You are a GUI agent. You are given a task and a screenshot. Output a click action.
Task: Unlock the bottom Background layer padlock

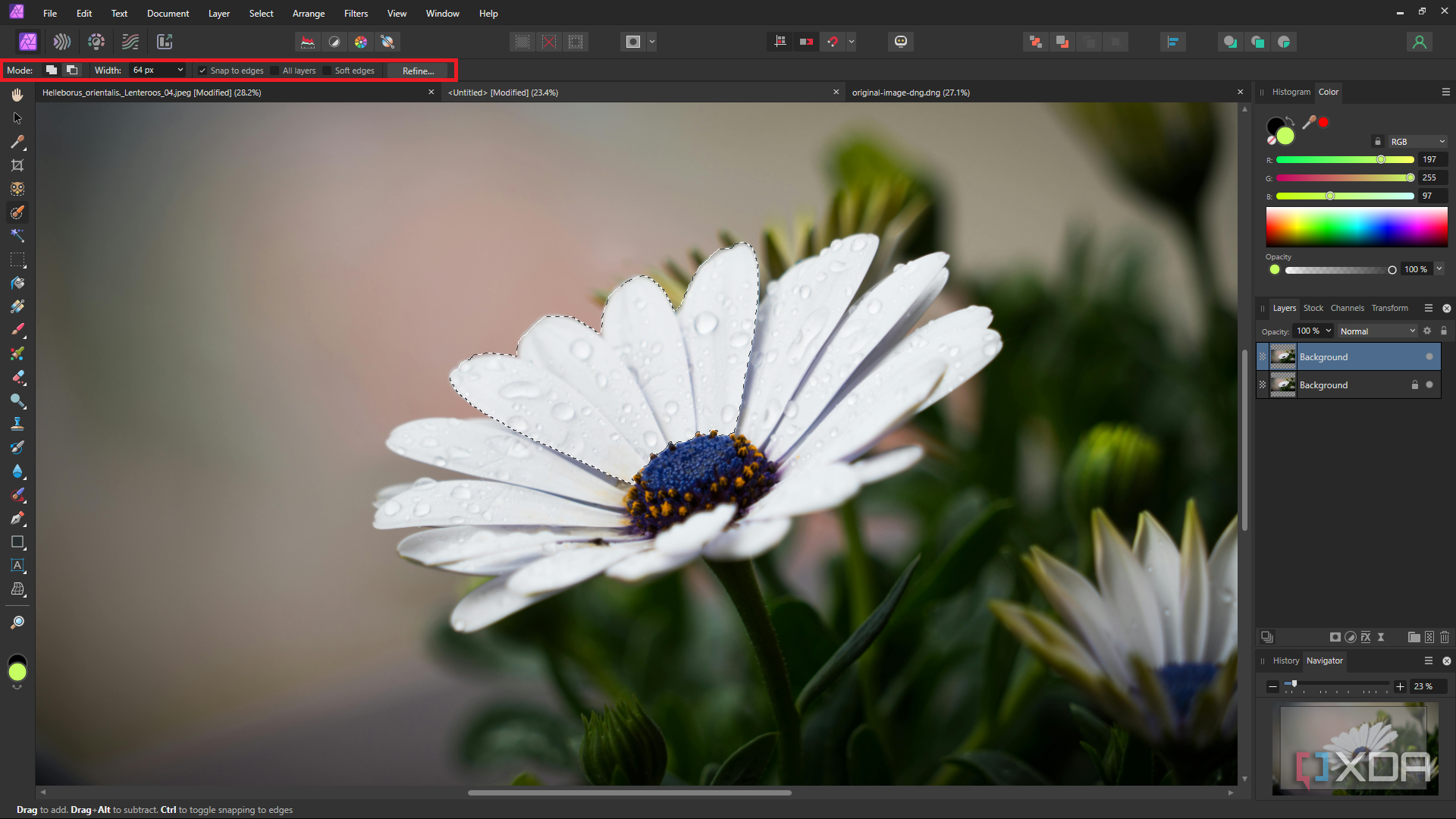coord(1414,384)
